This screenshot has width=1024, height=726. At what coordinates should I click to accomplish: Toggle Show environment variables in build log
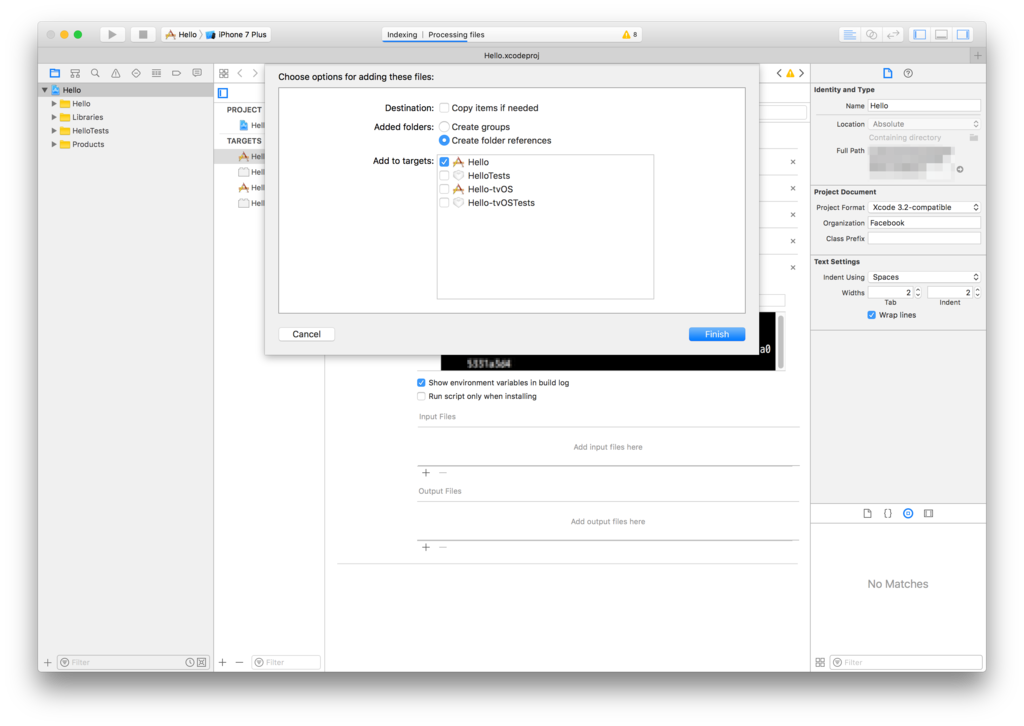[x=421, y=383]
